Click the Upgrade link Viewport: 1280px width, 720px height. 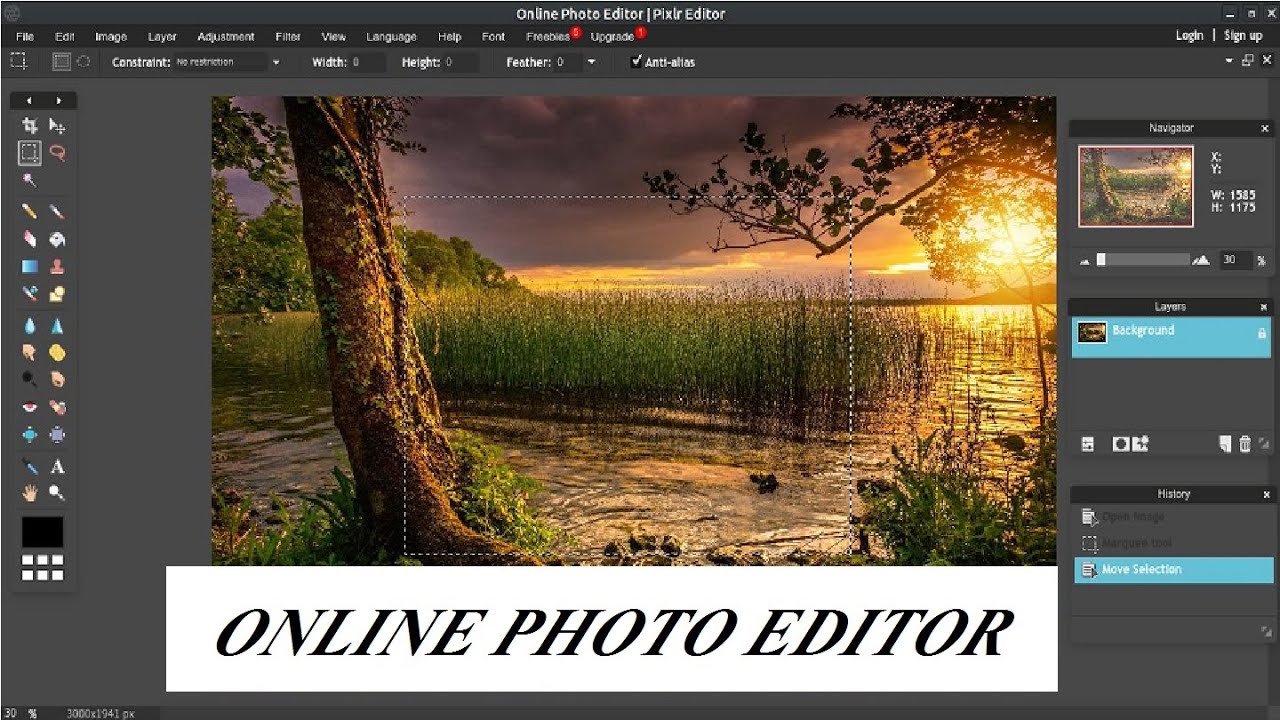click(612, 36)
